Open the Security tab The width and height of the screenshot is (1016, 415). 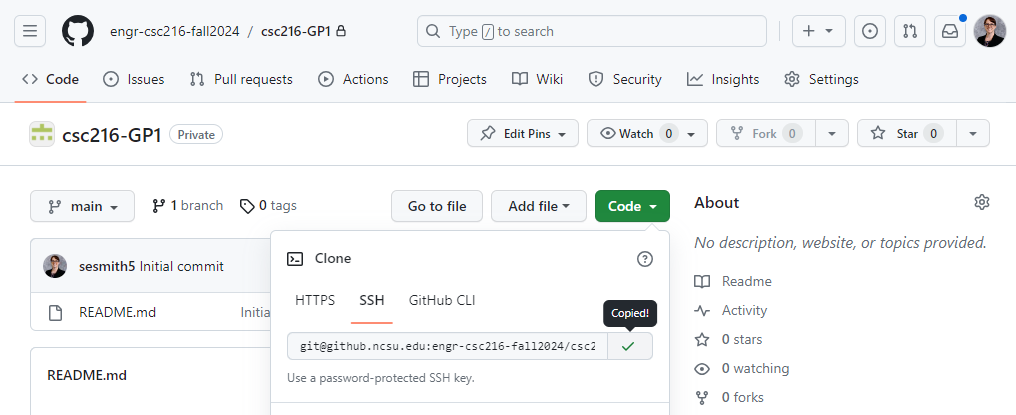[625, 79]
